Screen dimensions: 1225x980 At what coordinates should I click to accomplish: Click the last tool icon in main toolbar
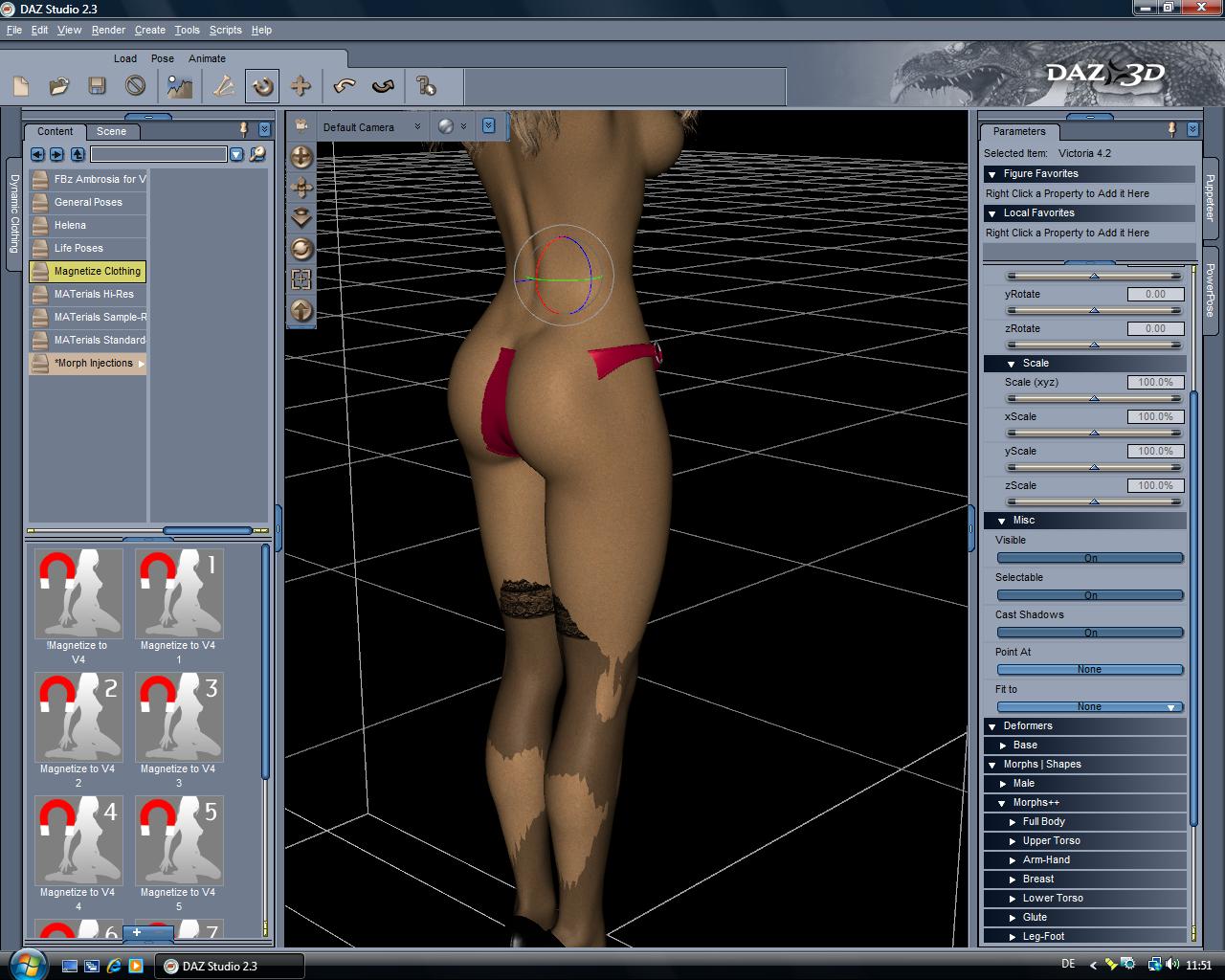pyautogui.click(x=427, y=87)
